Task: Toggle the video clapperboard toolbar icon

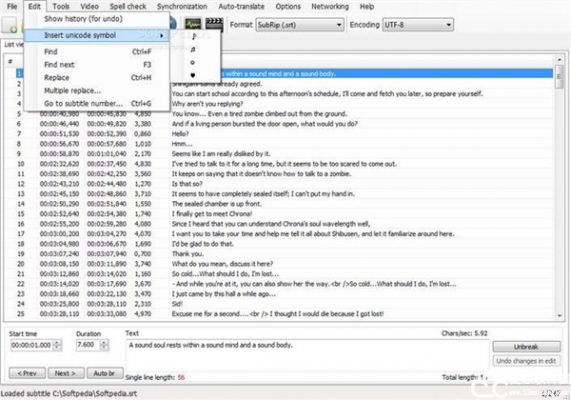Action: point(214,24)
